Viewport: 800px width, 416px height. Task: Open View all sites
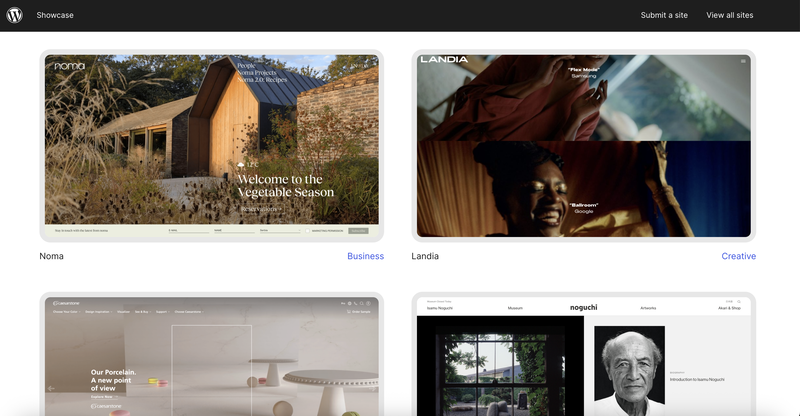click(729, 15)
